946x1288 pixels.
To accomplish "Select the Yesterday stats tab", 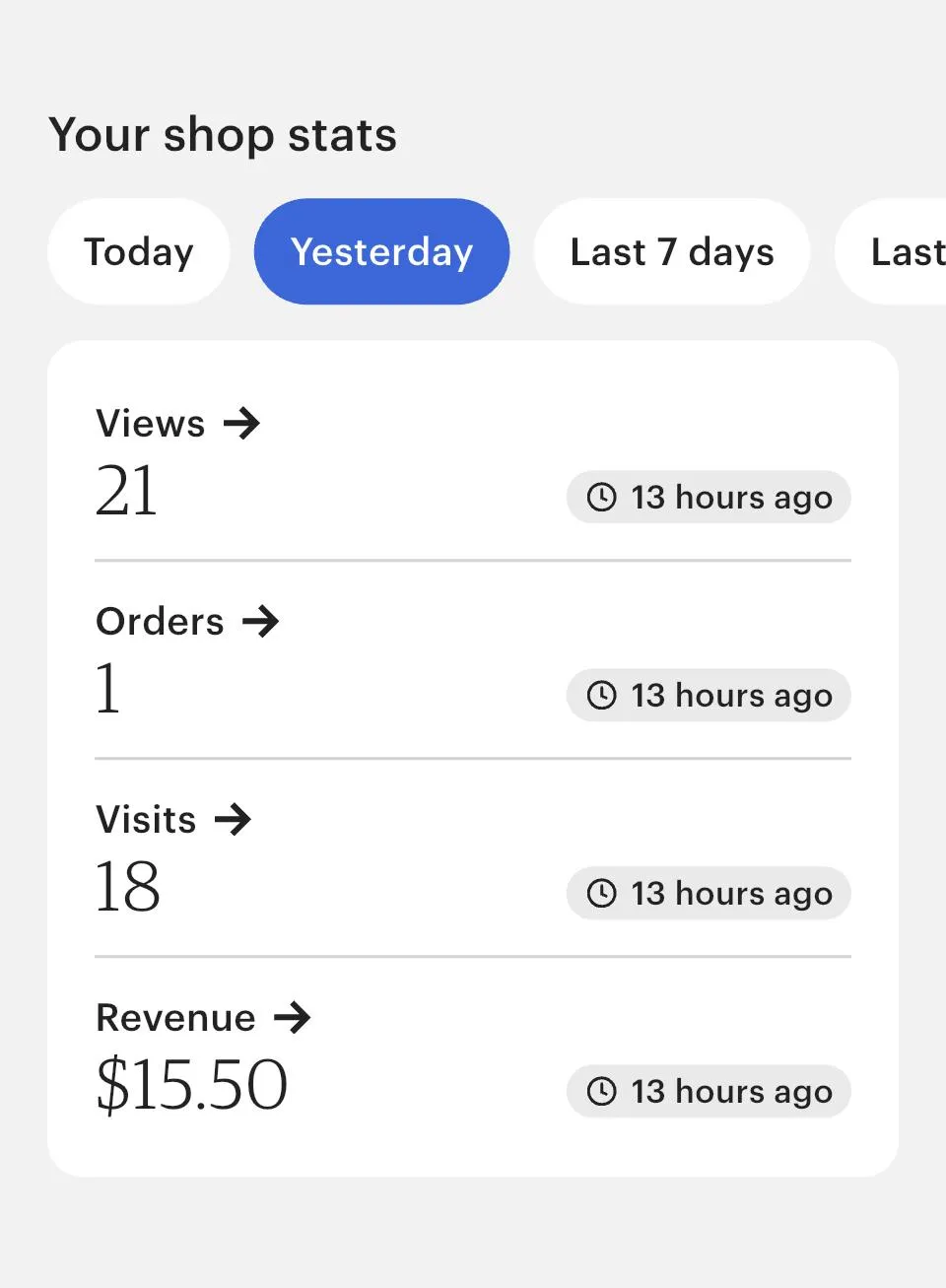I will pos(381,252).
